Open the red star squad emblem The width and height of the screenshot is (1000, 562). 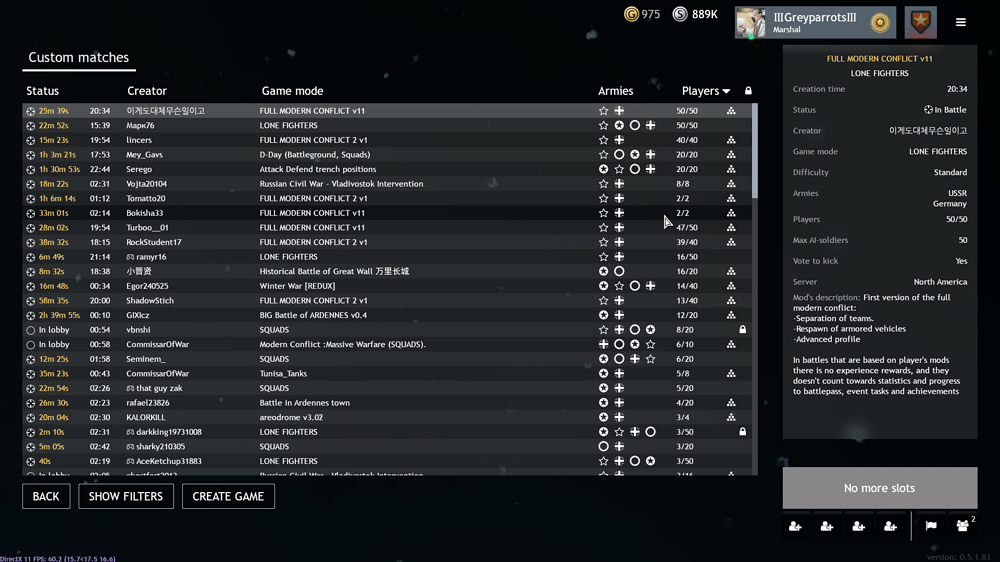pyautogui.click(x=920, y=22)
